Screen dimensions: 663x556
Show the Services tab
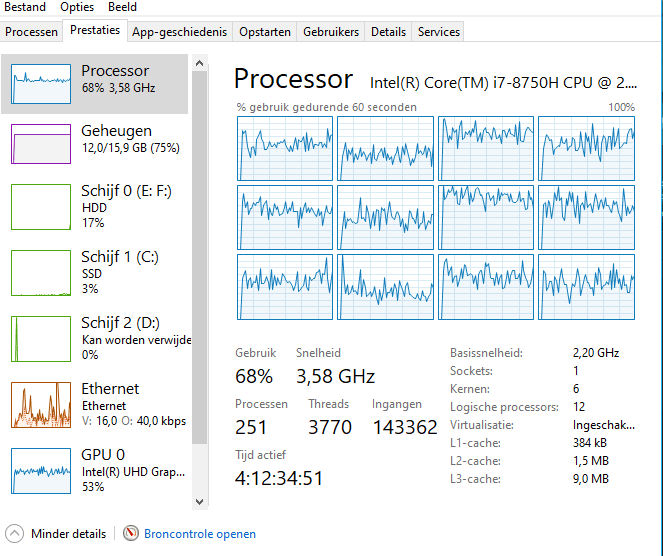(x=439, y=32)
